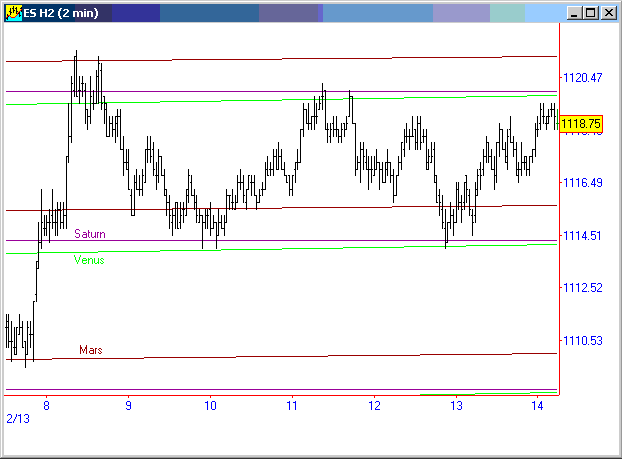Click the 1116.49 price axis label
The image size is (622, 459).
point(581,183)
